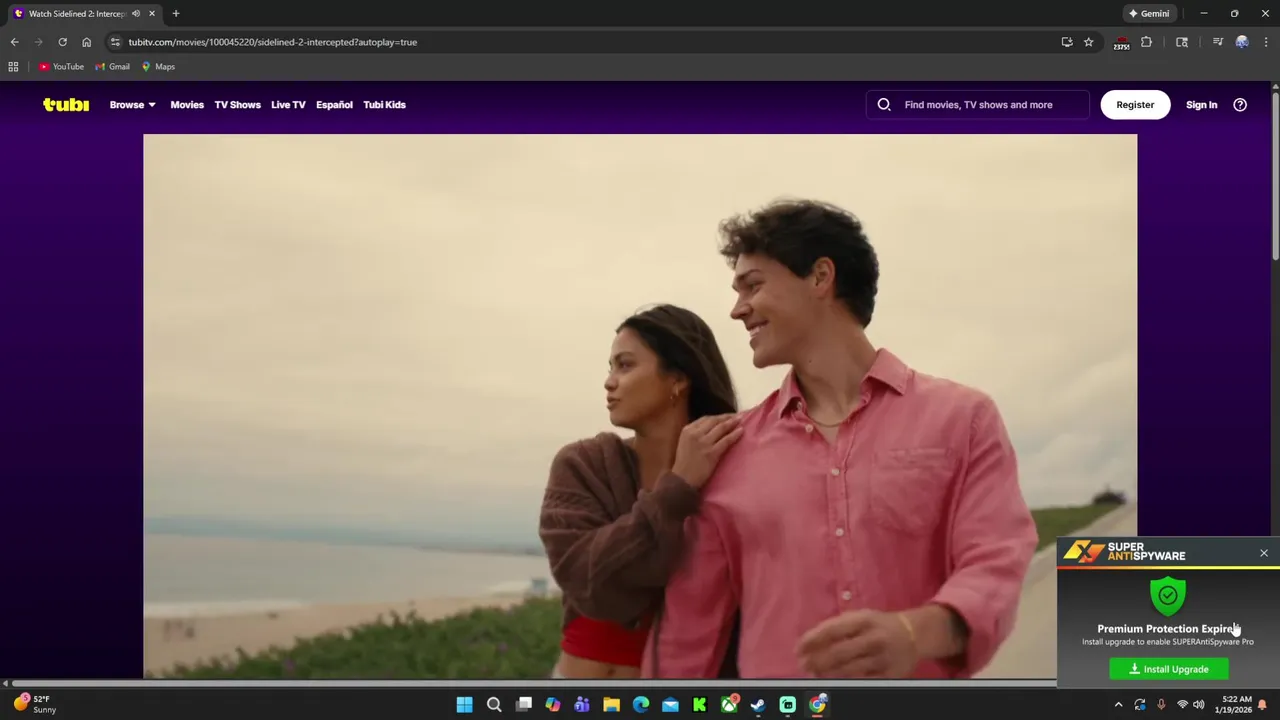1280x720 pixels.
Task: Close the Watch Sidelined 2 tab
Action: tap(152, 14)
